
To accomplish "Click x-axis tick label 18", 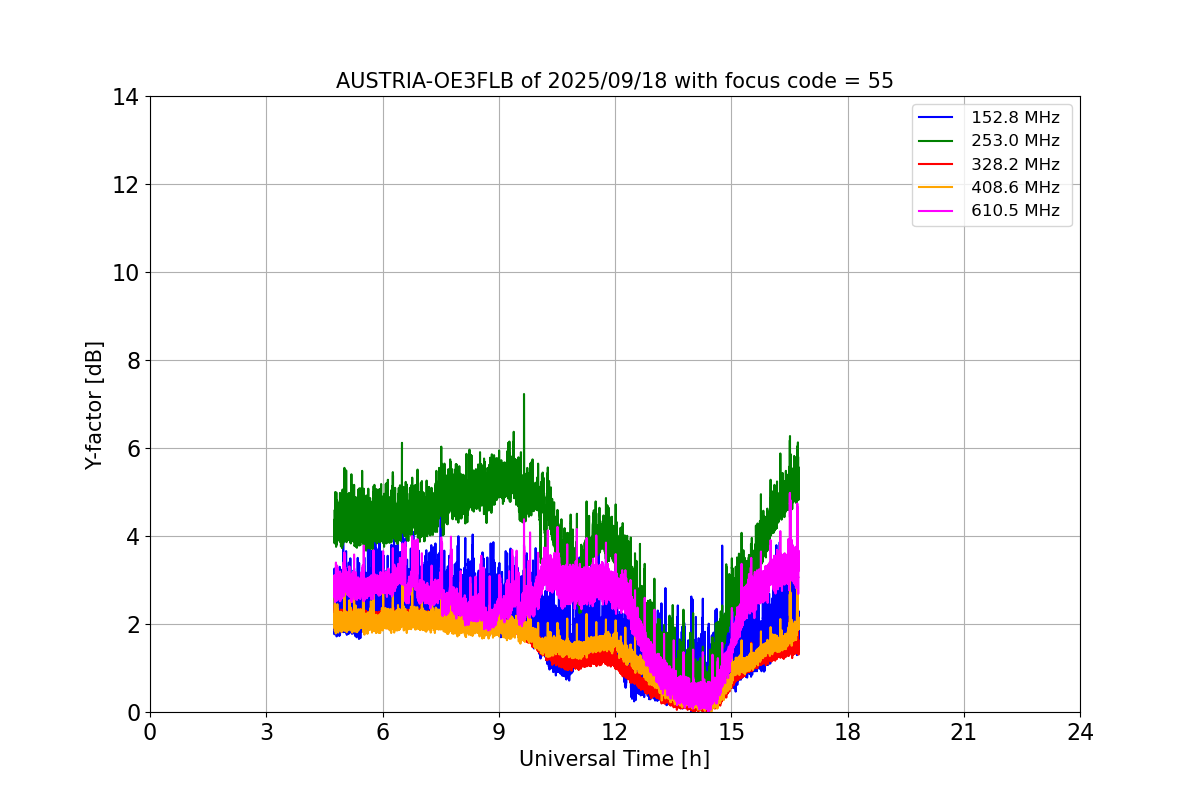I will pyautogui.click(x=848, y=732).
